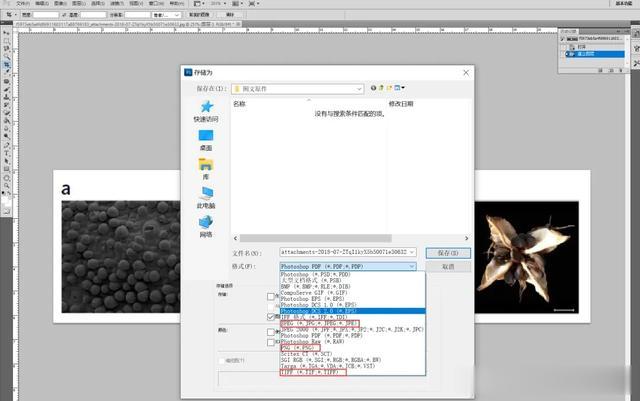Close the Save As (存储为) dialog
Image resolution: width=640 pixels, height=401 pixels.
466,72
